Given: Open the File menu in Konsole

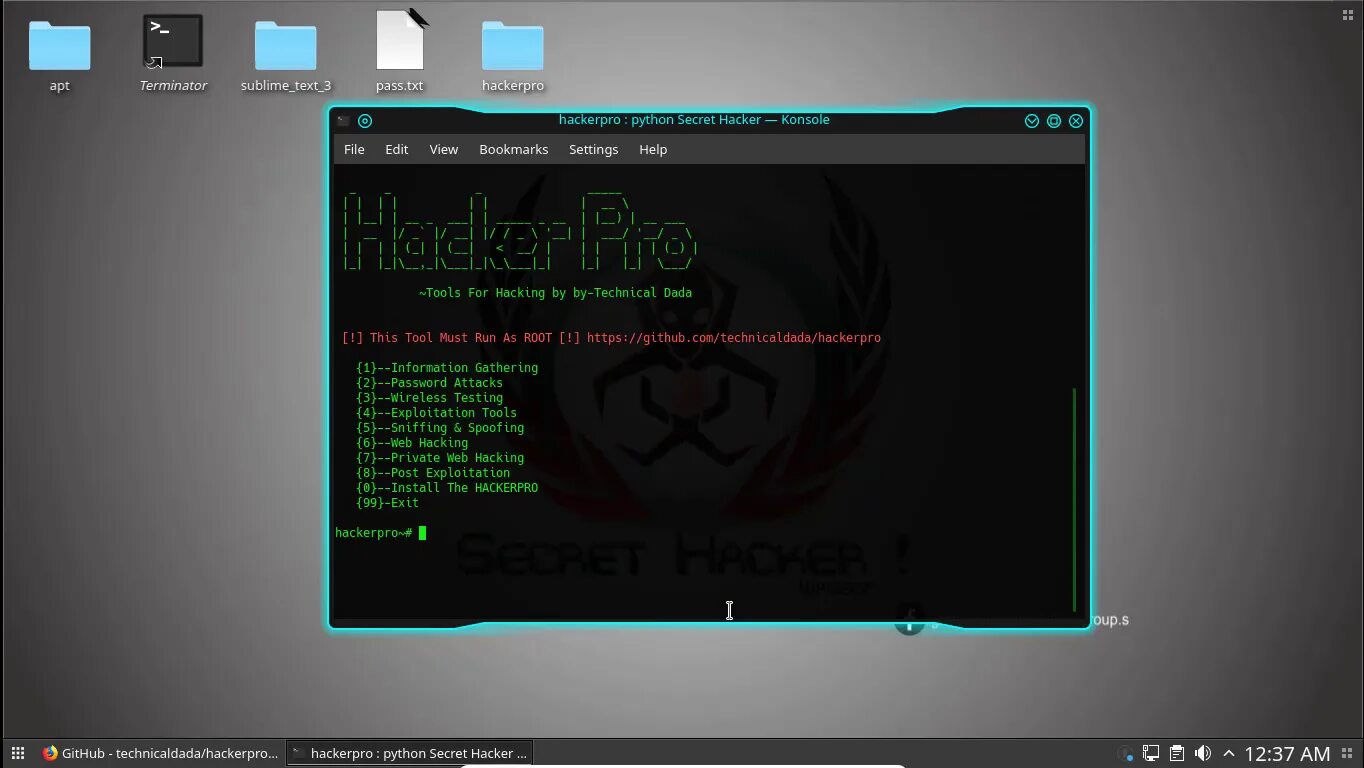Looking at the screenshot, I should (x=354, y=149).
